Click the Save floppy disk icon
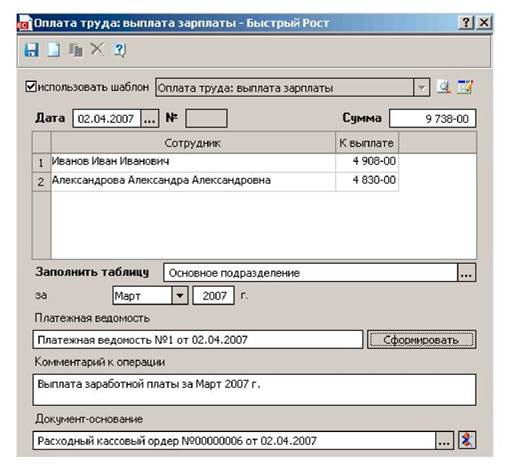 coord(32,50)
